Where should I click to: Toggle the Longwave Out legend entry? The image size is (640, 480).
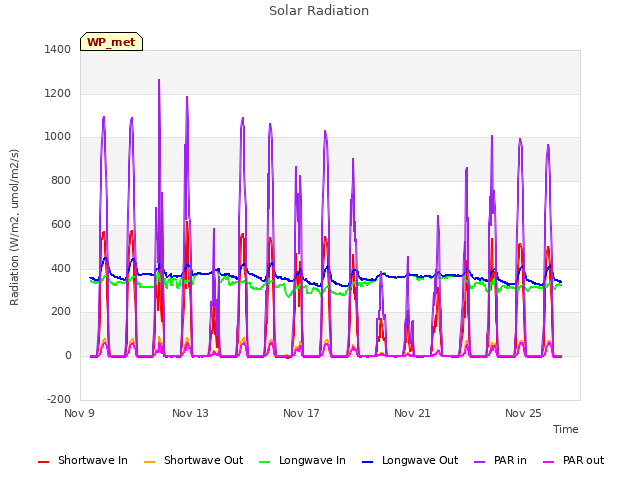(410, 460)
